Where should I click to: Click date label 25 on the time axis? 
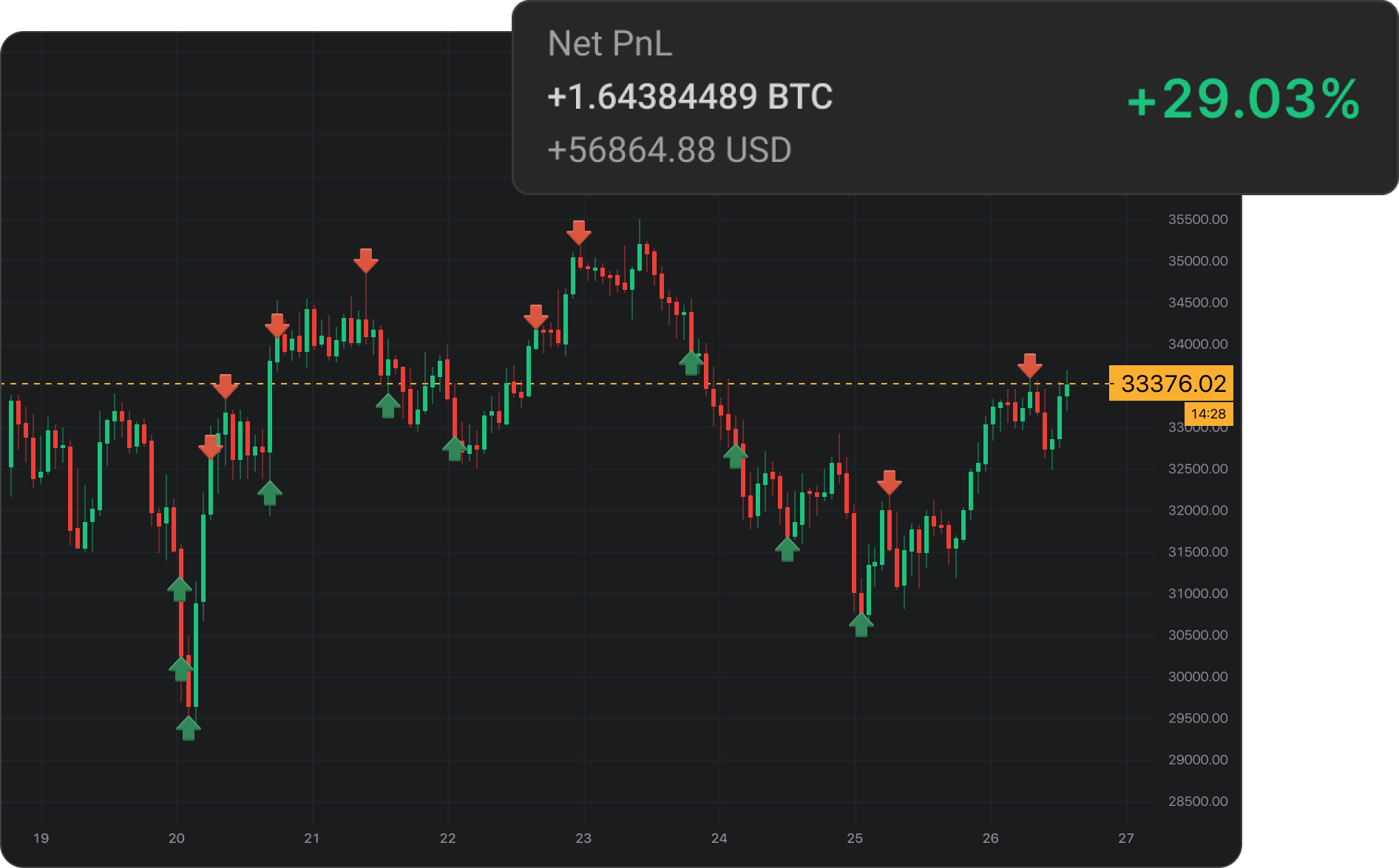click(x=855, y=838)
